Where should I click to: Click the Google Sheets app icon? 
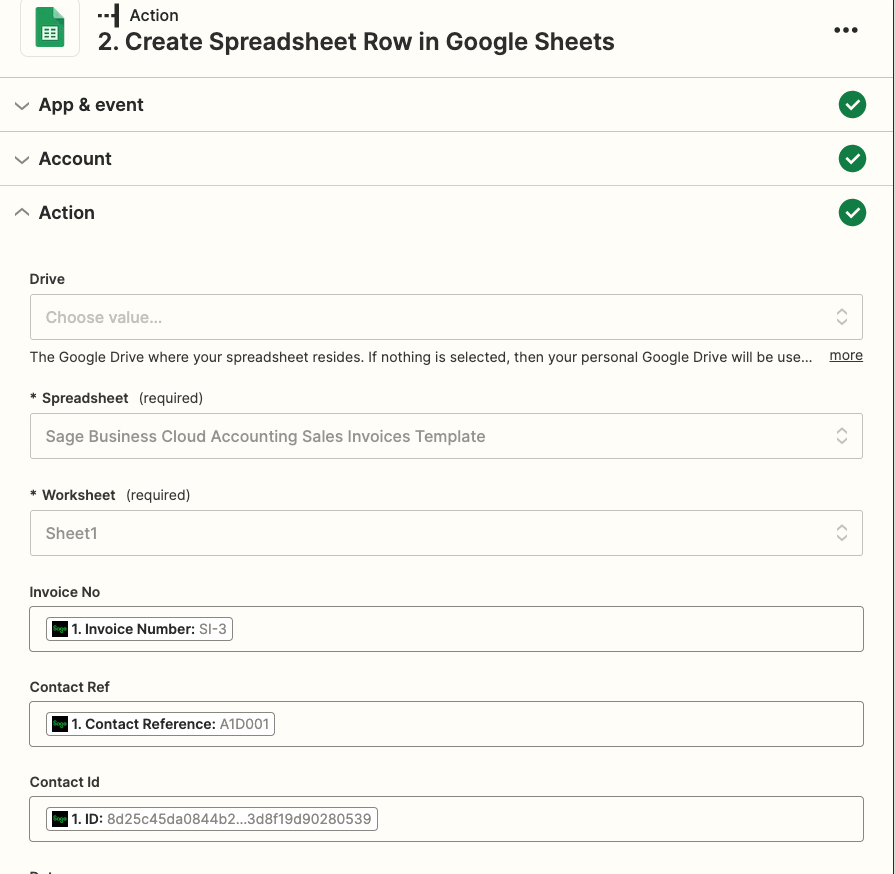click(x=50, y=27)
